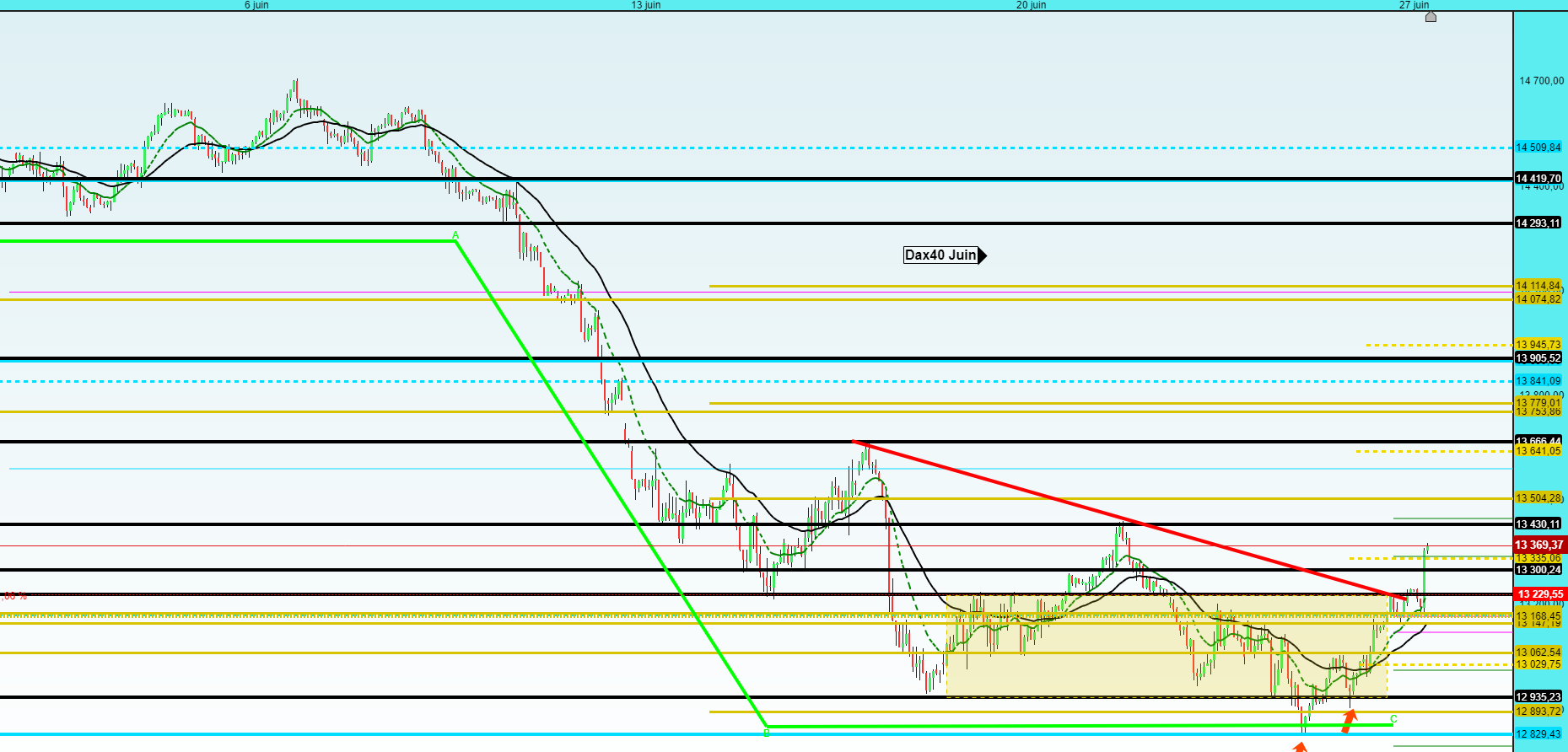
Task: Click the red 13 229,55 price tag
Action: point(1540,594)
